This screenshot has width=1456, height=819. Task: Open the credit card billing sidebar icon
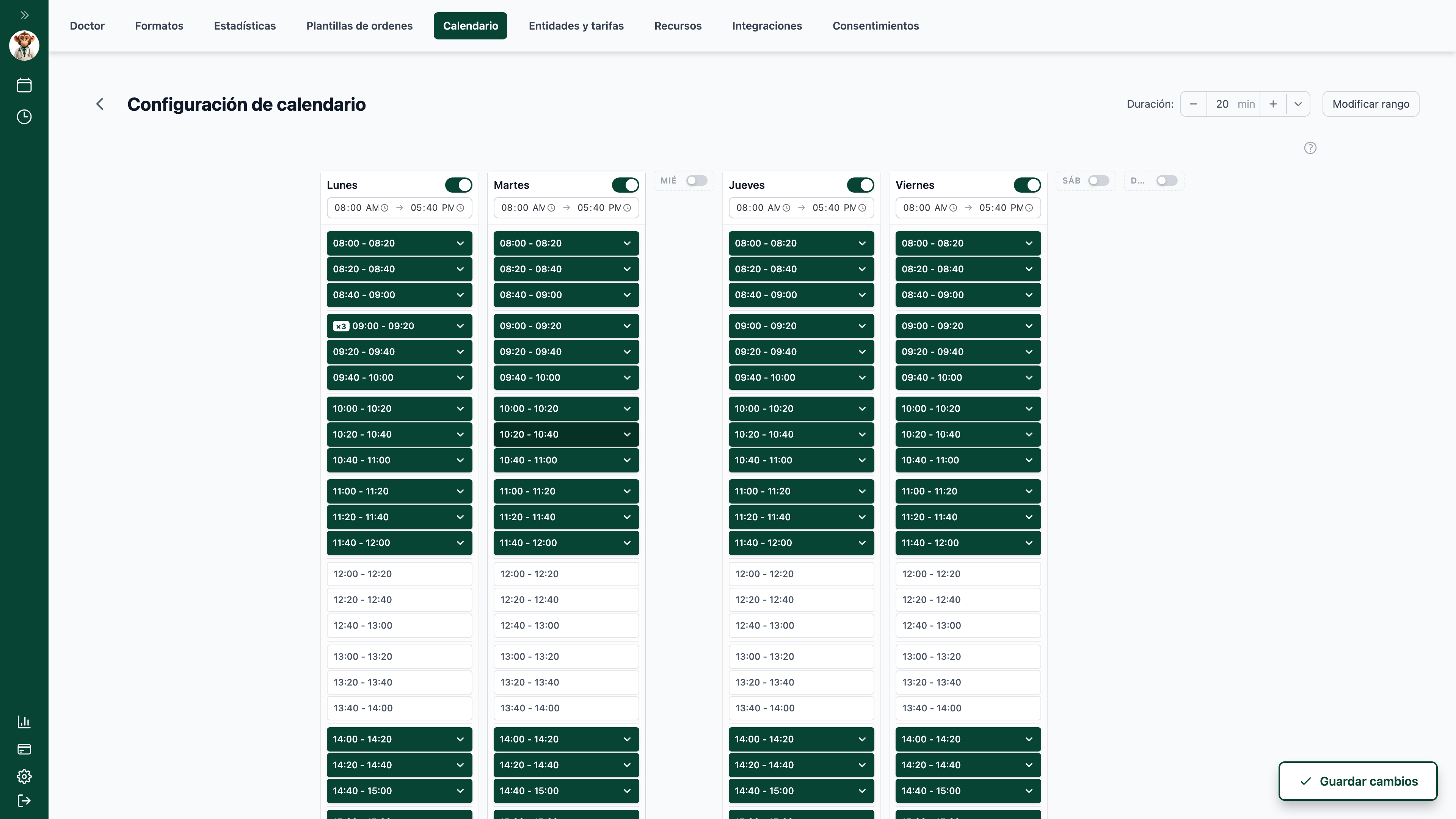coord(24,750)
